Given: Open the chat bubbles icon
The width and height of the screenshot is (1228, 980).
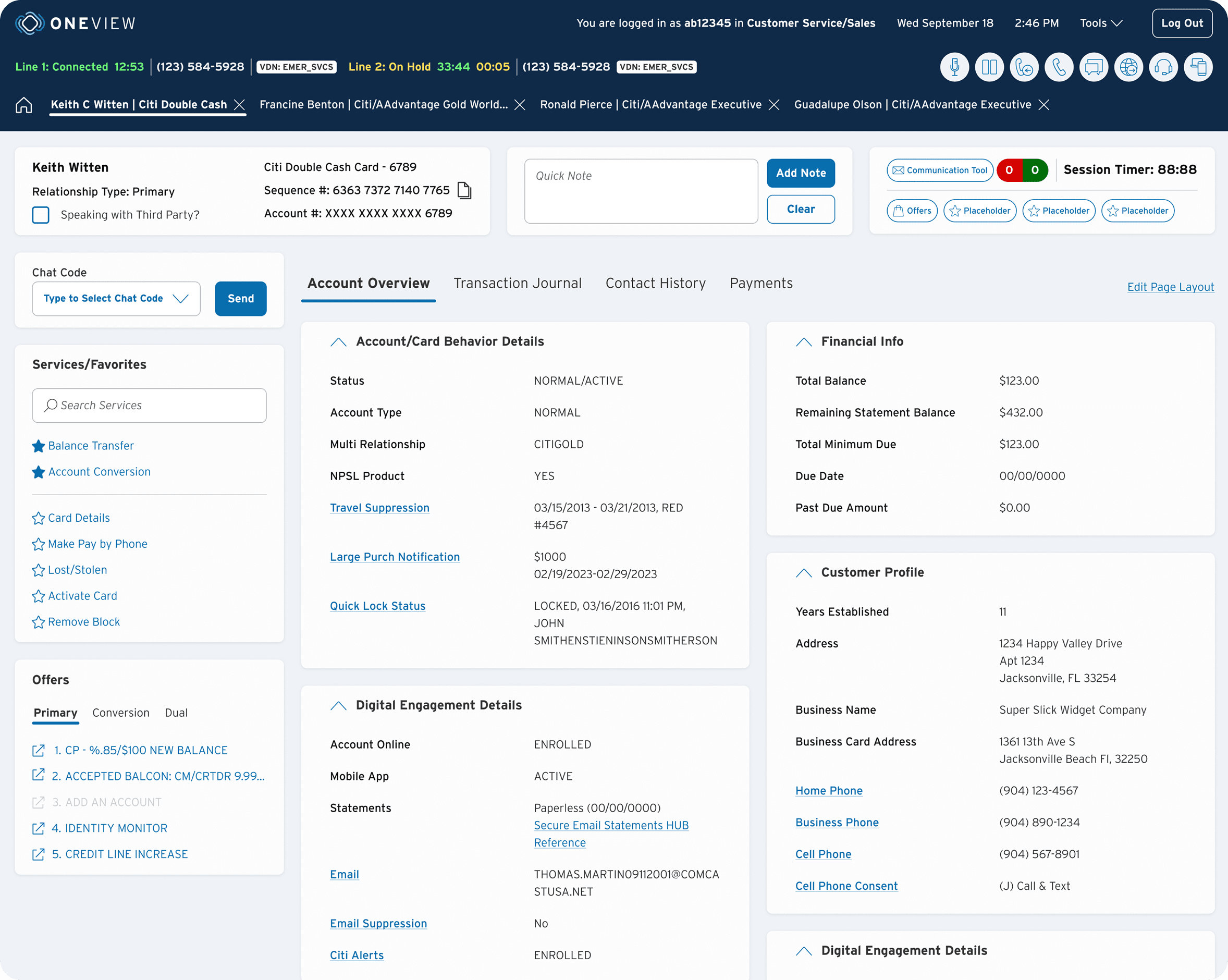Looking at the screenshot, I should pos(1094,67).
